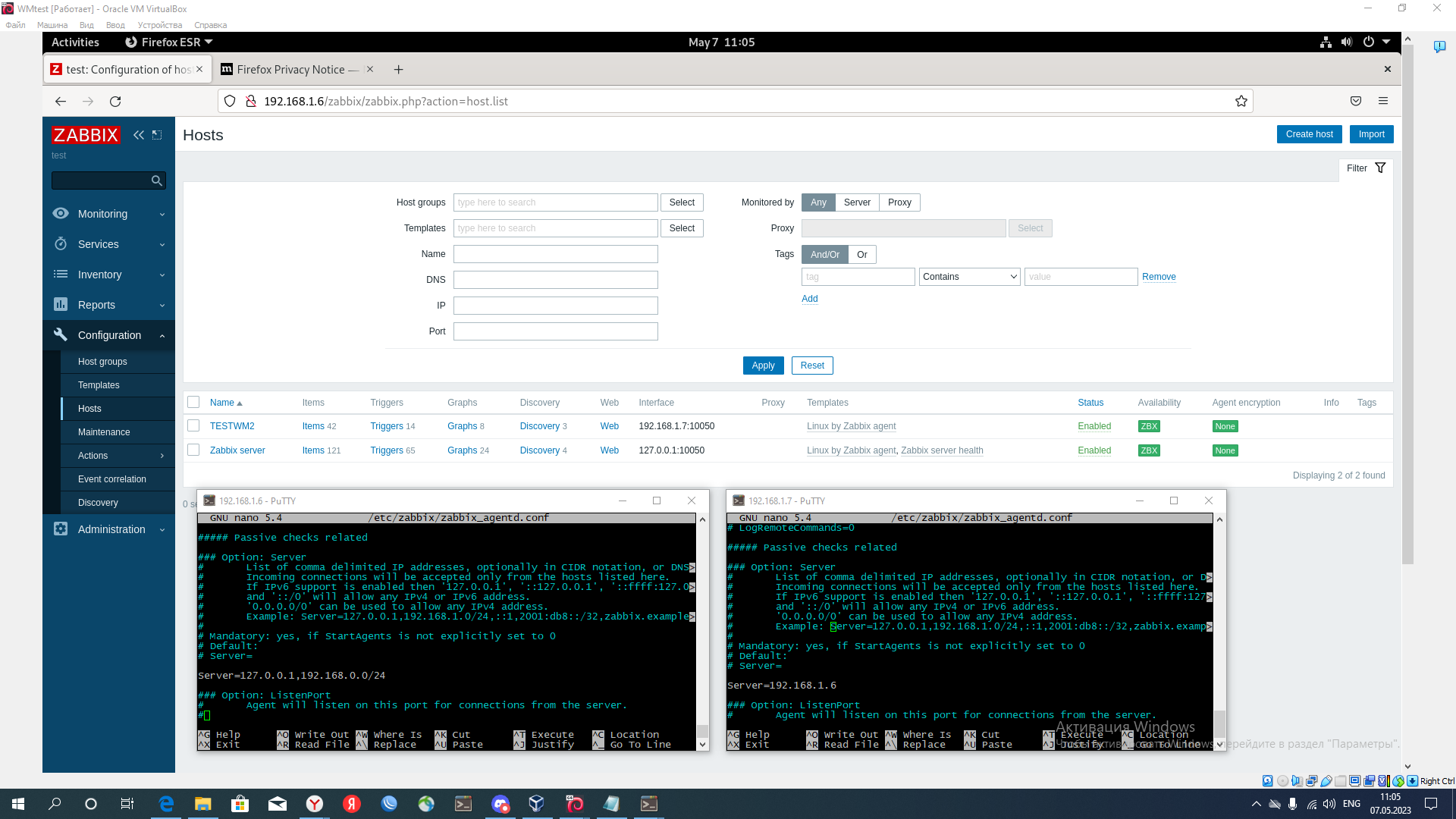Select the Configuration wrench icon
Image resolution: width=1456 pixels, height=819 pixels.
61,334
